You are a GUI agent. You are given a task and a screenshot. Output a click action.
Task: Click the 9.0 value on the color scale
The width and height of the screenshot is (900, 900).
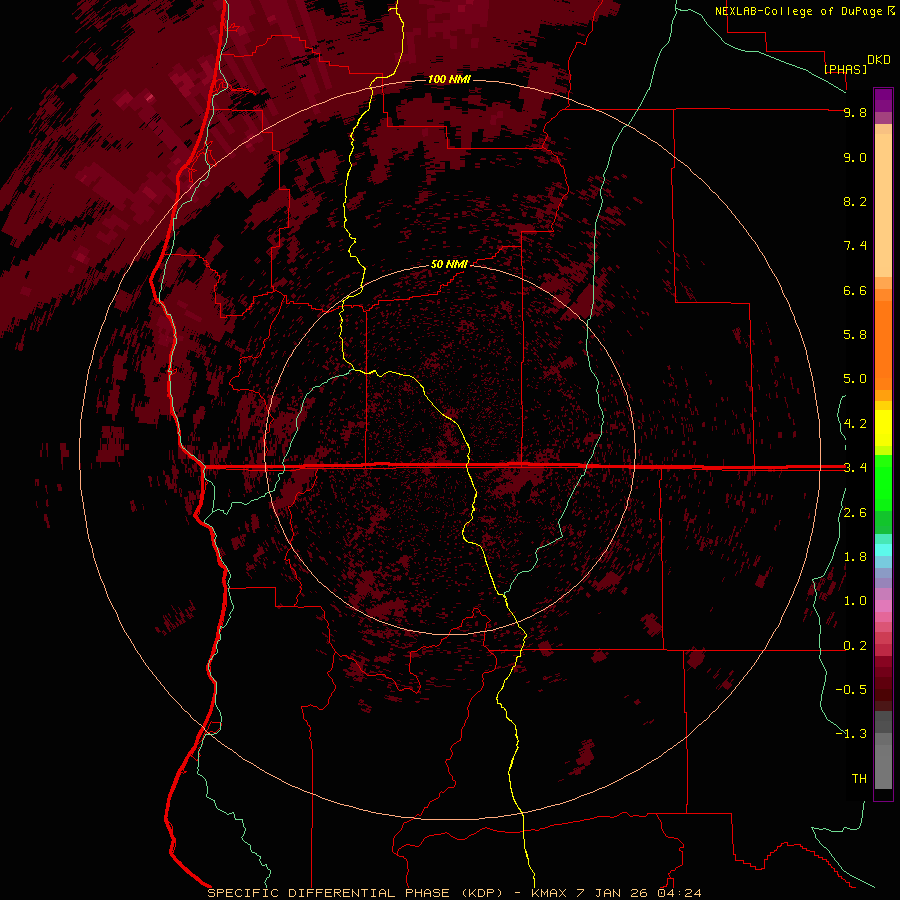[x=855, y=157]
